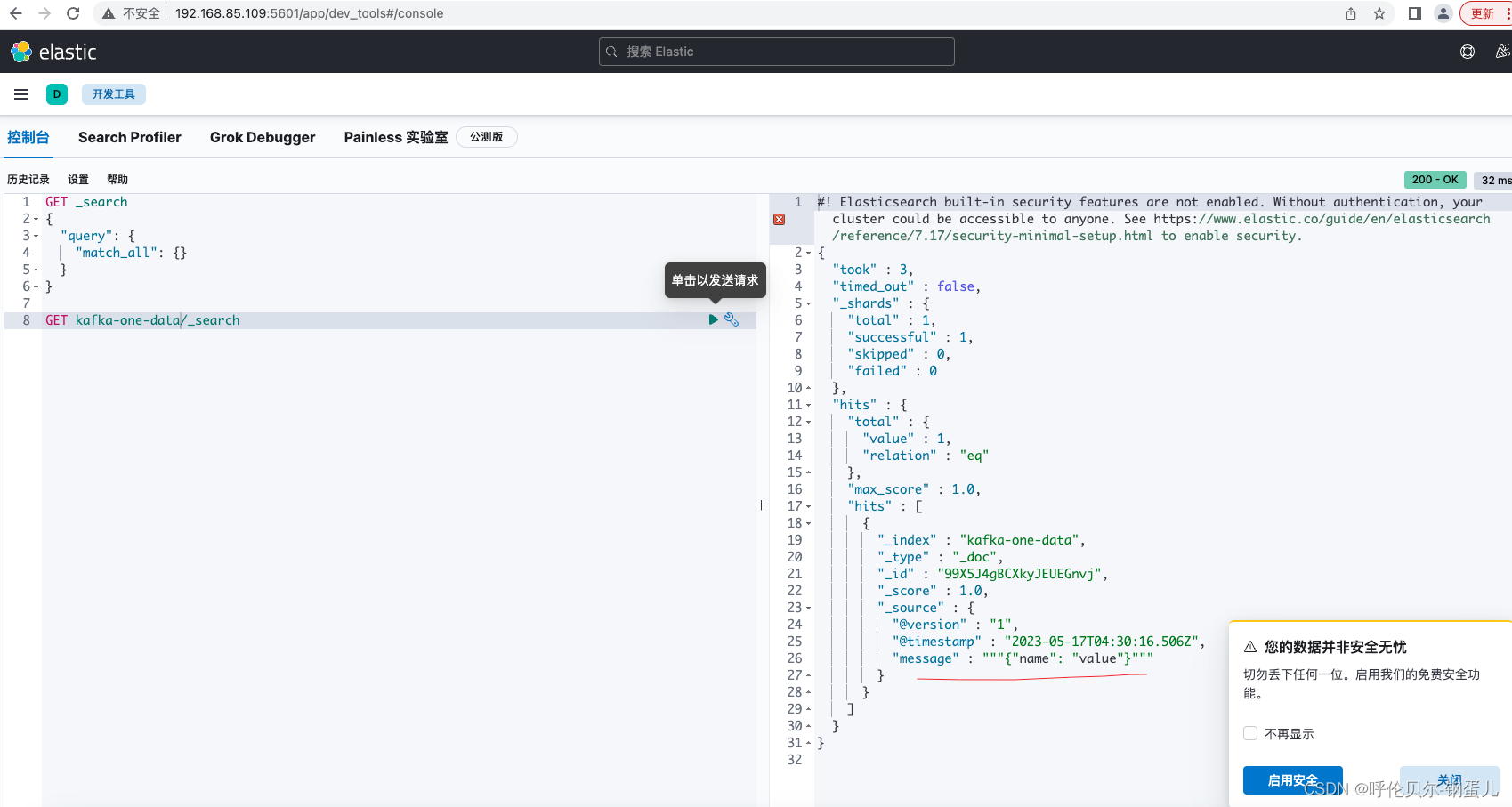The height and width of the screenshot is (807, 1512).
Task: Bookmark this page with the star
Action: [1379, 13]
